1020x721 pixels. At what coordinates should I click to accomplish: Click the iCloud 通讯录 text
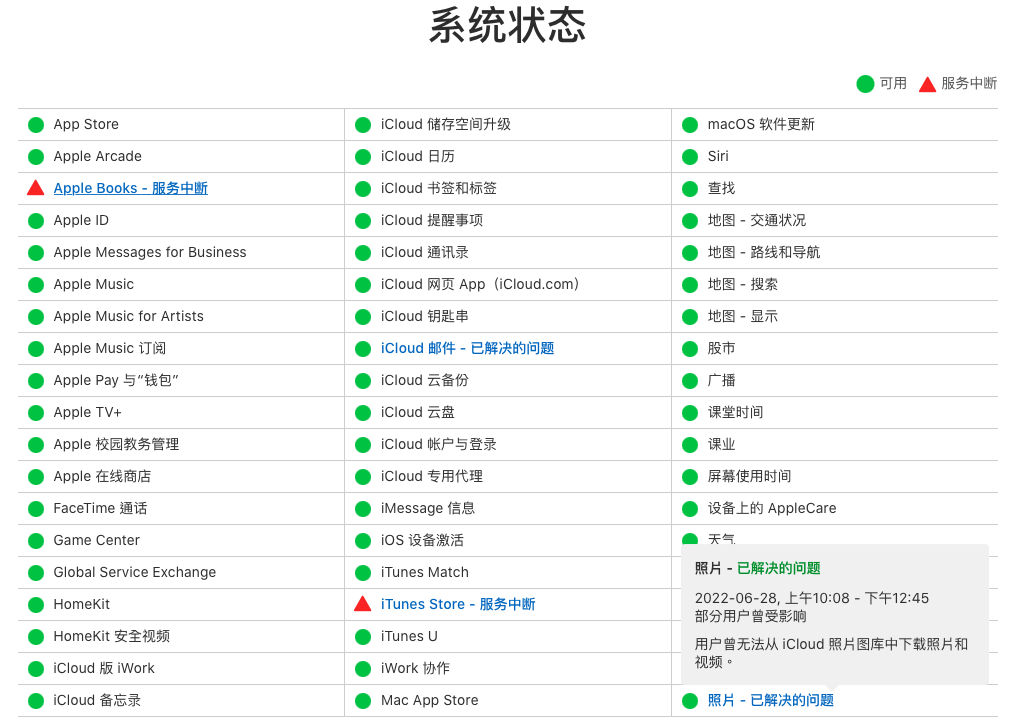[x=425, y=252]
